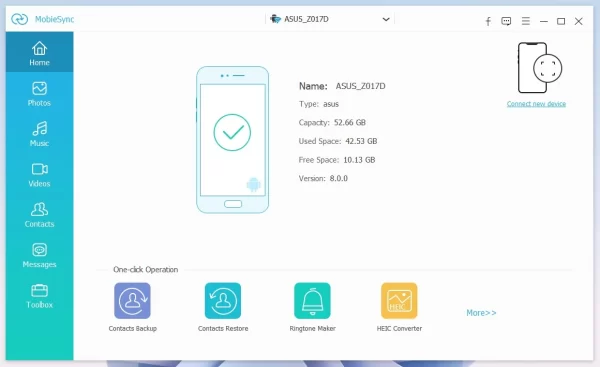This screenshot has height=367, width=600.
Task: Click the MobieSync title text
Action: (x=54, y=19)
